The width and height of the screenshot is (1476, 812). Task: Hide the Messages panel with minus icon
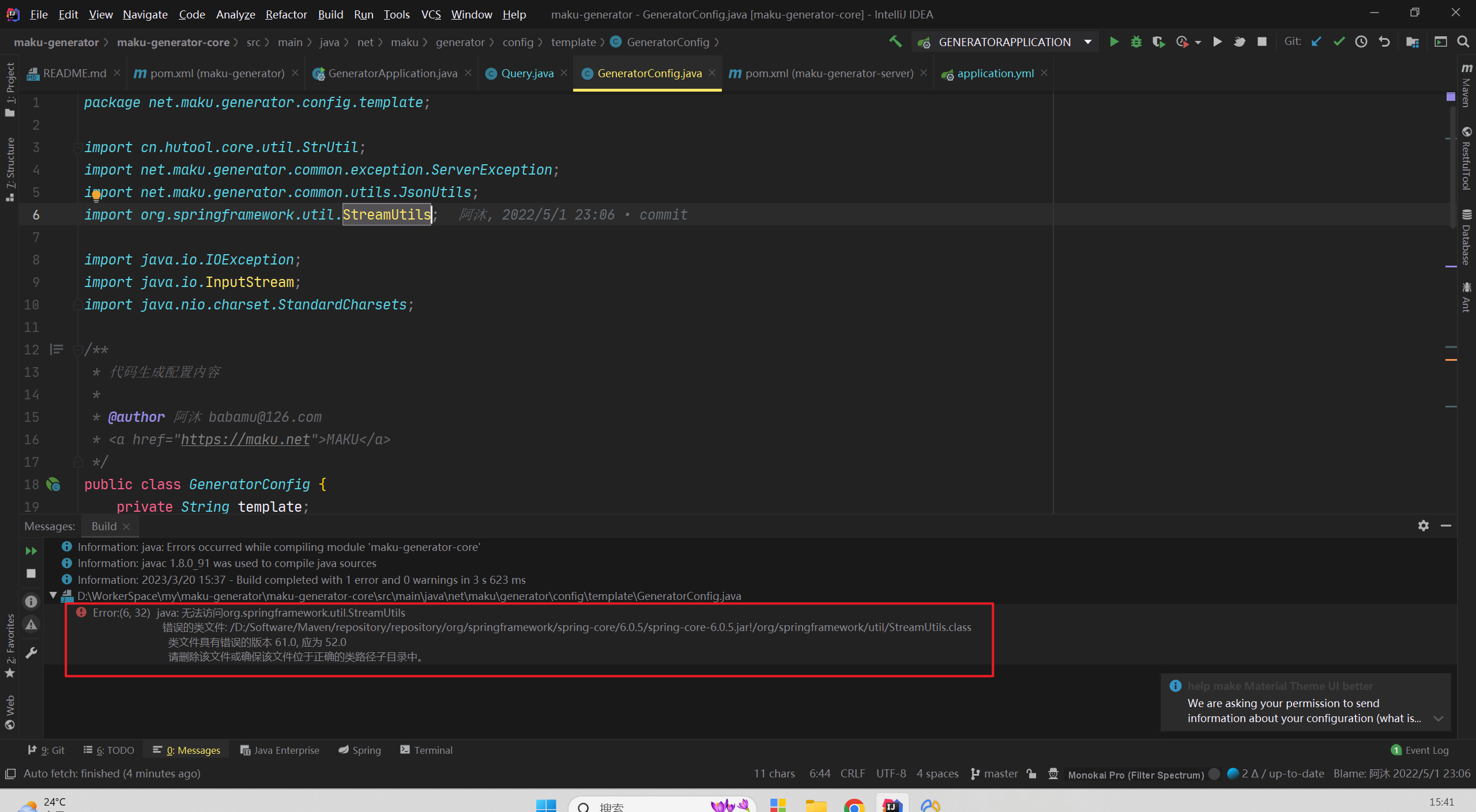1446,526
